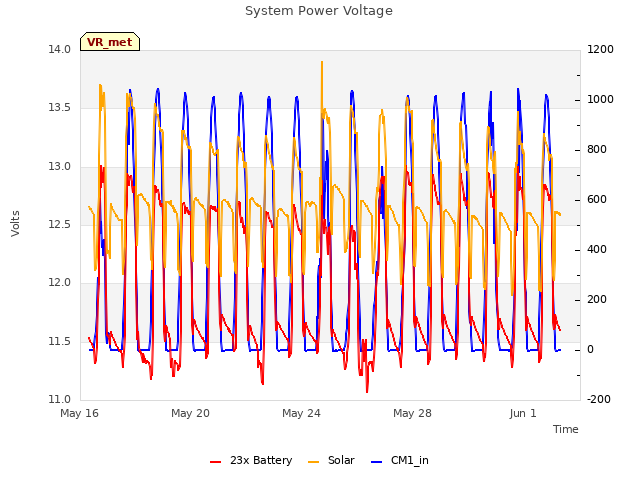Click the 23x Battery legend entry
This screenshot has height=480, width=640.
coord(251,460)
